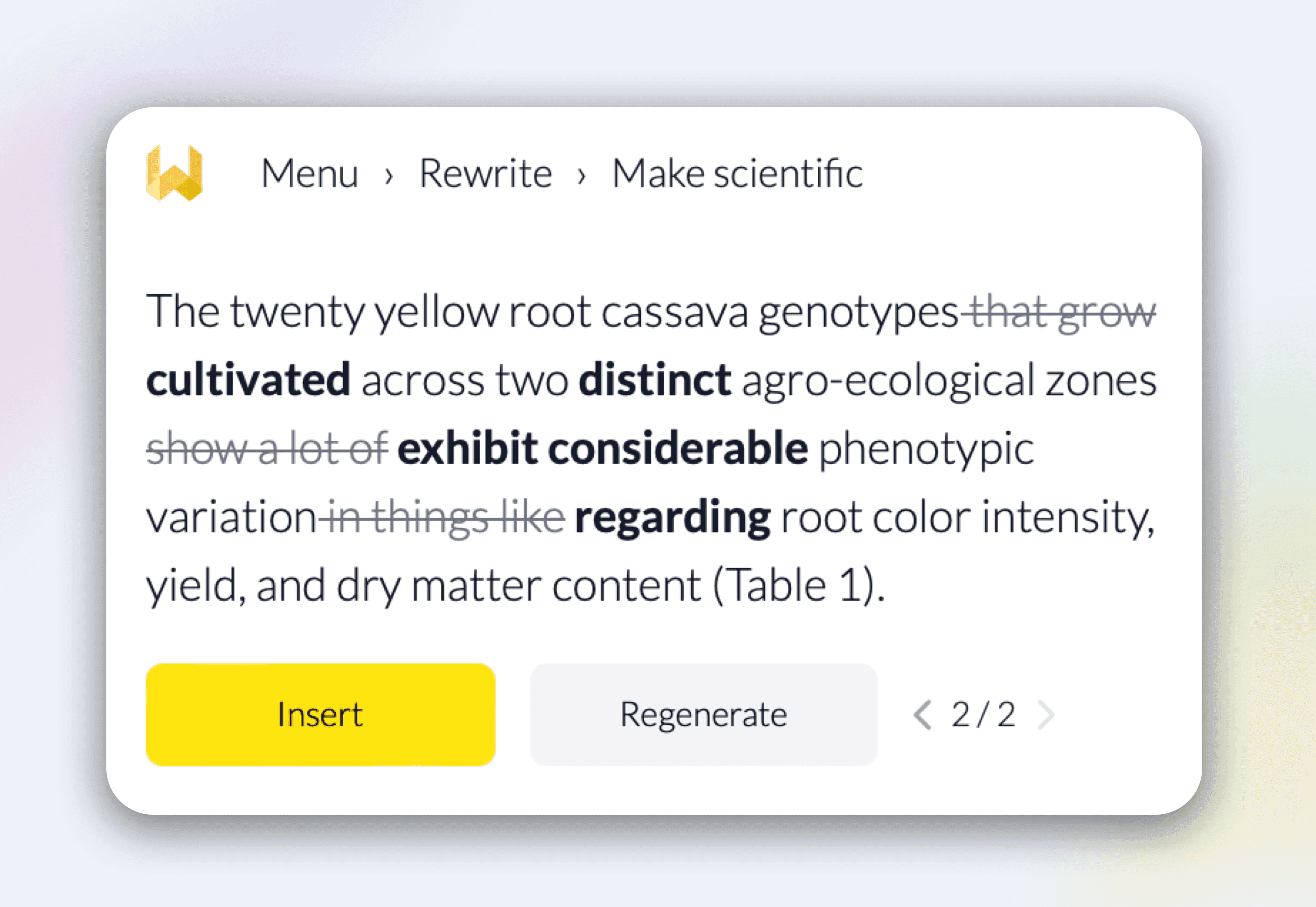Go to next rewrite suggestion arrow
Viewport: 1316px width, 907px height.
[1046, 715]
